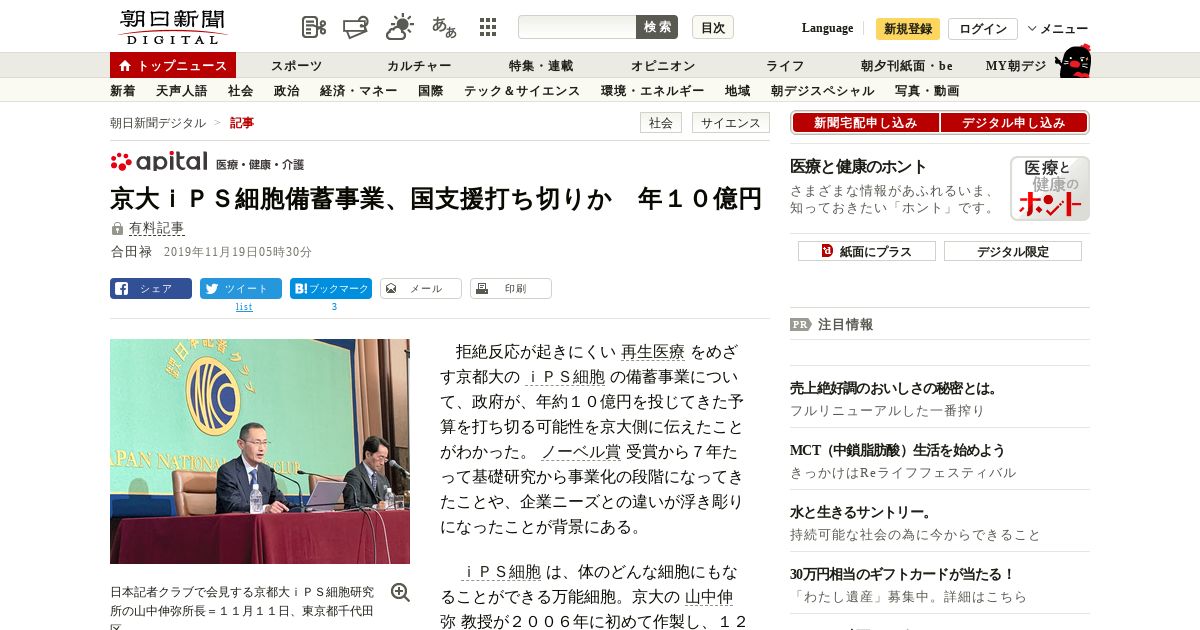Click the ログイン button
This screenshot has height=630, width=1200.
[983, 29]
